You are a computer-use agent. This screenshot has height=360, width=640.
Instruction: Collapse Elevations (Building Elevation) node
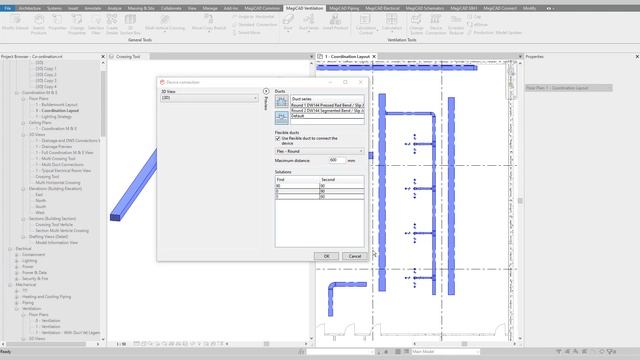(x=23, y=189)
